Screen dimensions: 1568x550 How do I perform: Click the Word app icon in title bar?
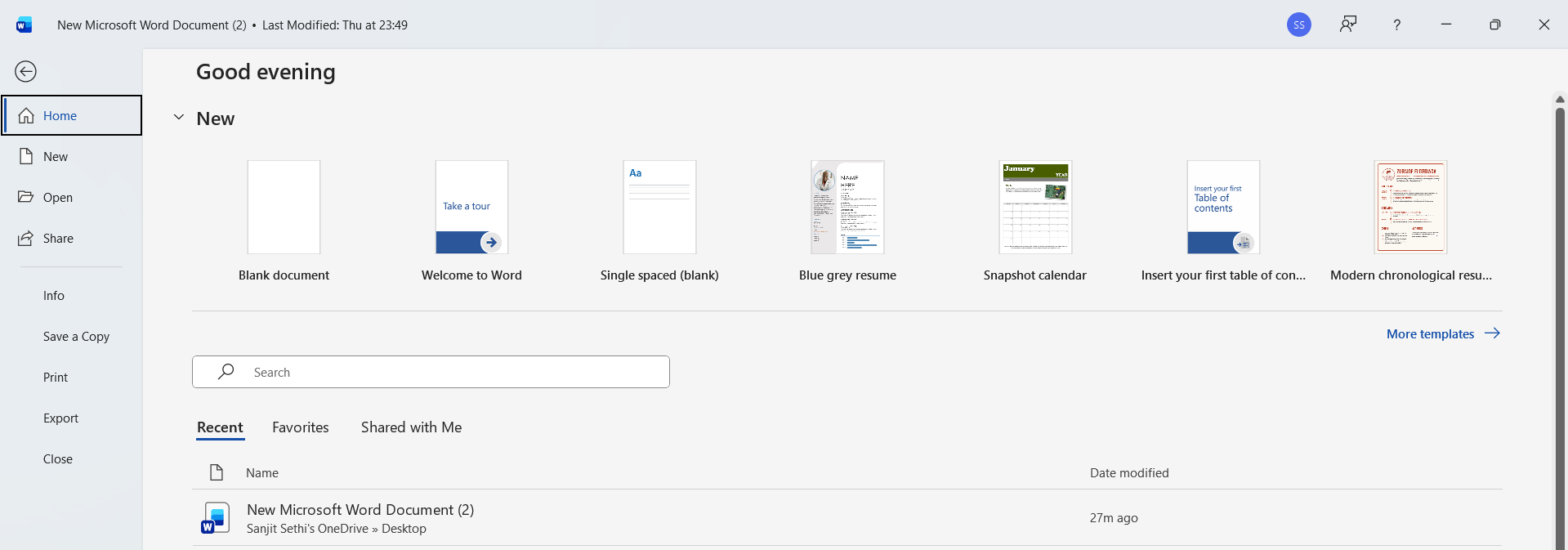point(24,25)
